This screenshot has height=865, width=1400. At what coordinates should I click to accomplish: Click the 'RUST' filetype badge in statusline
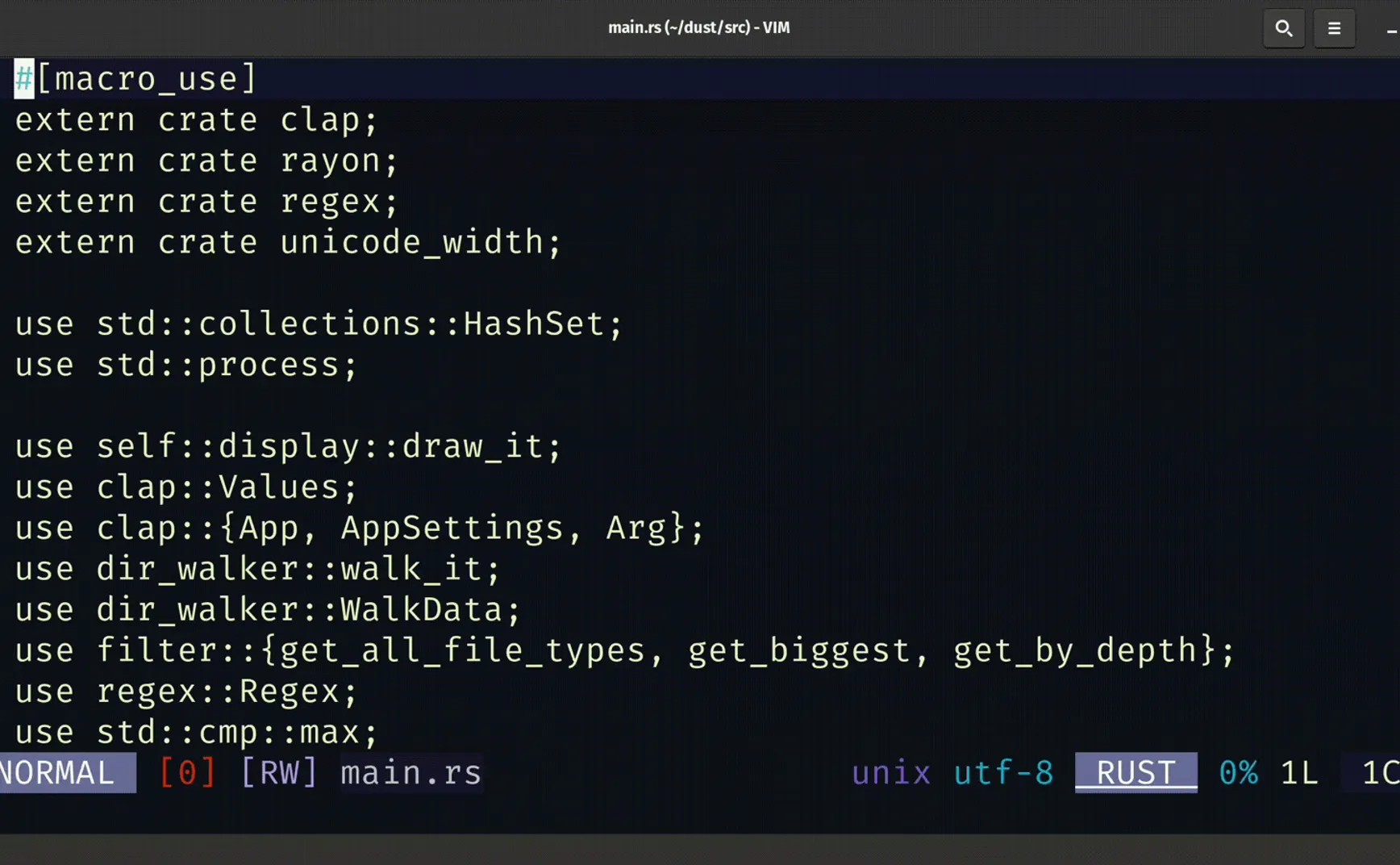coord(1135,773)
